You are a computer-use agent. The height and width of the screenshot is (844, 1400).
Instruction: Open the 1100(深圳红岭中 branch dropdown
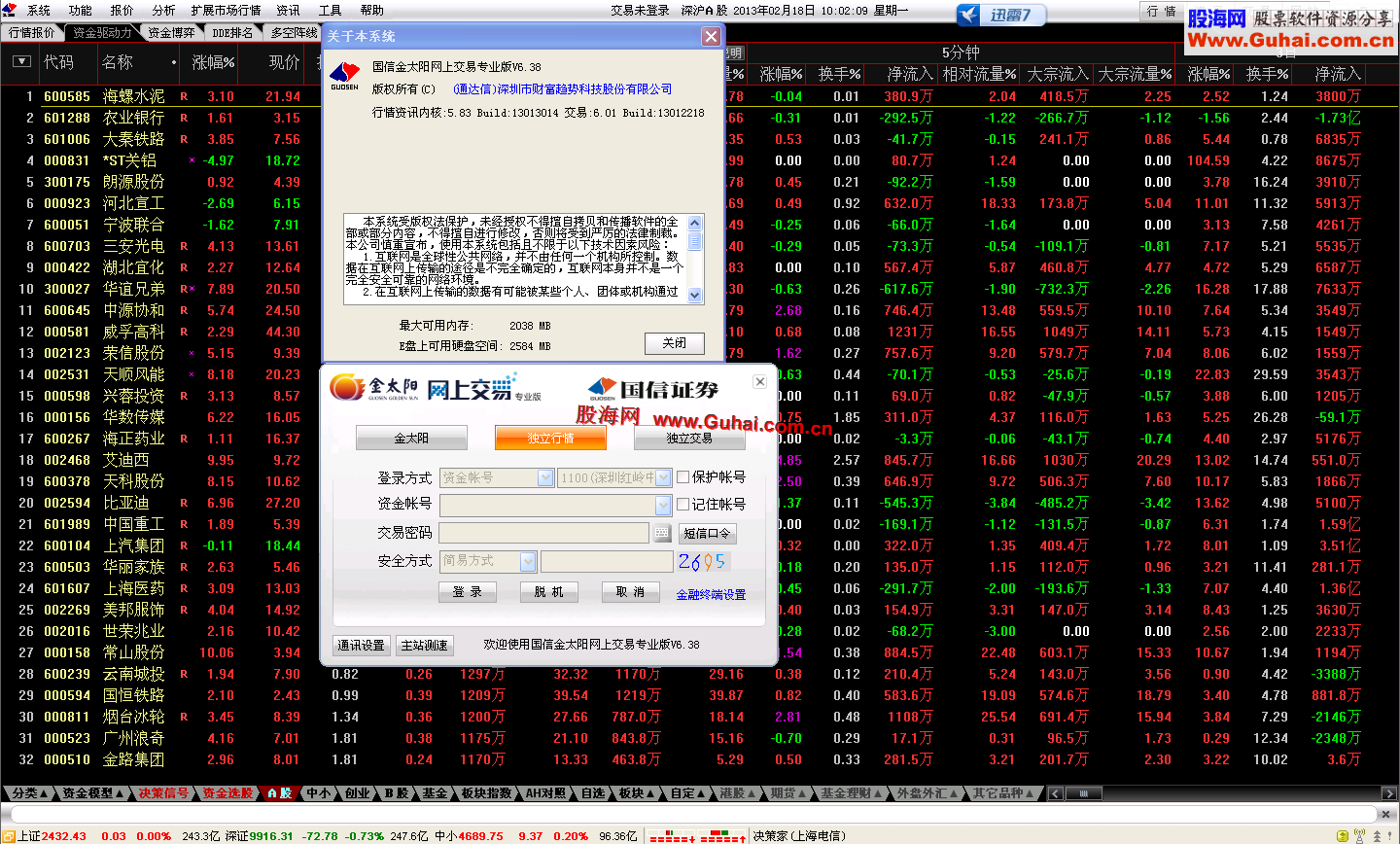click(663, 477)
